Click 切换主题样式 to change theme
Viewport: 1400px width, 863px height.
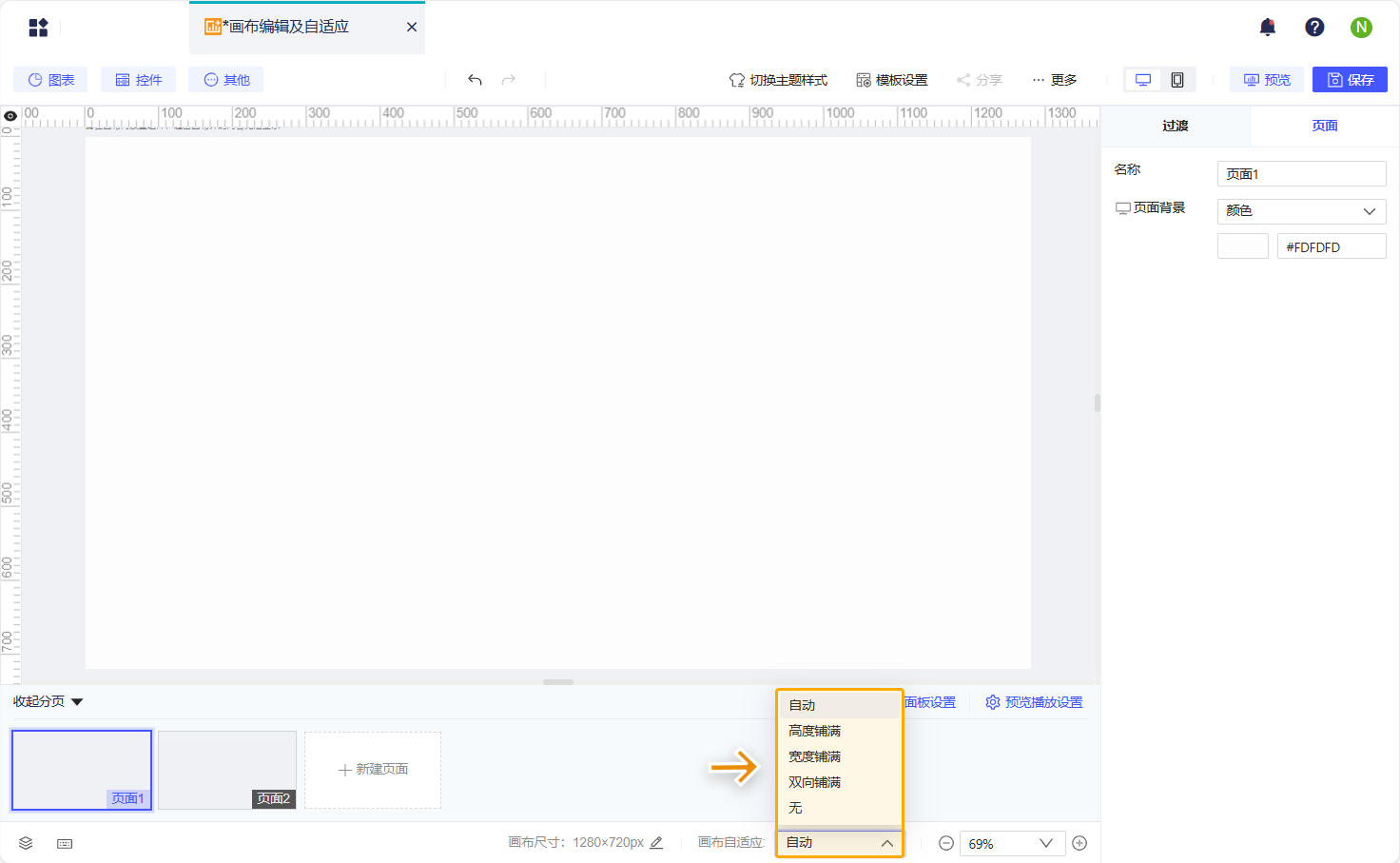coord(778,80)
